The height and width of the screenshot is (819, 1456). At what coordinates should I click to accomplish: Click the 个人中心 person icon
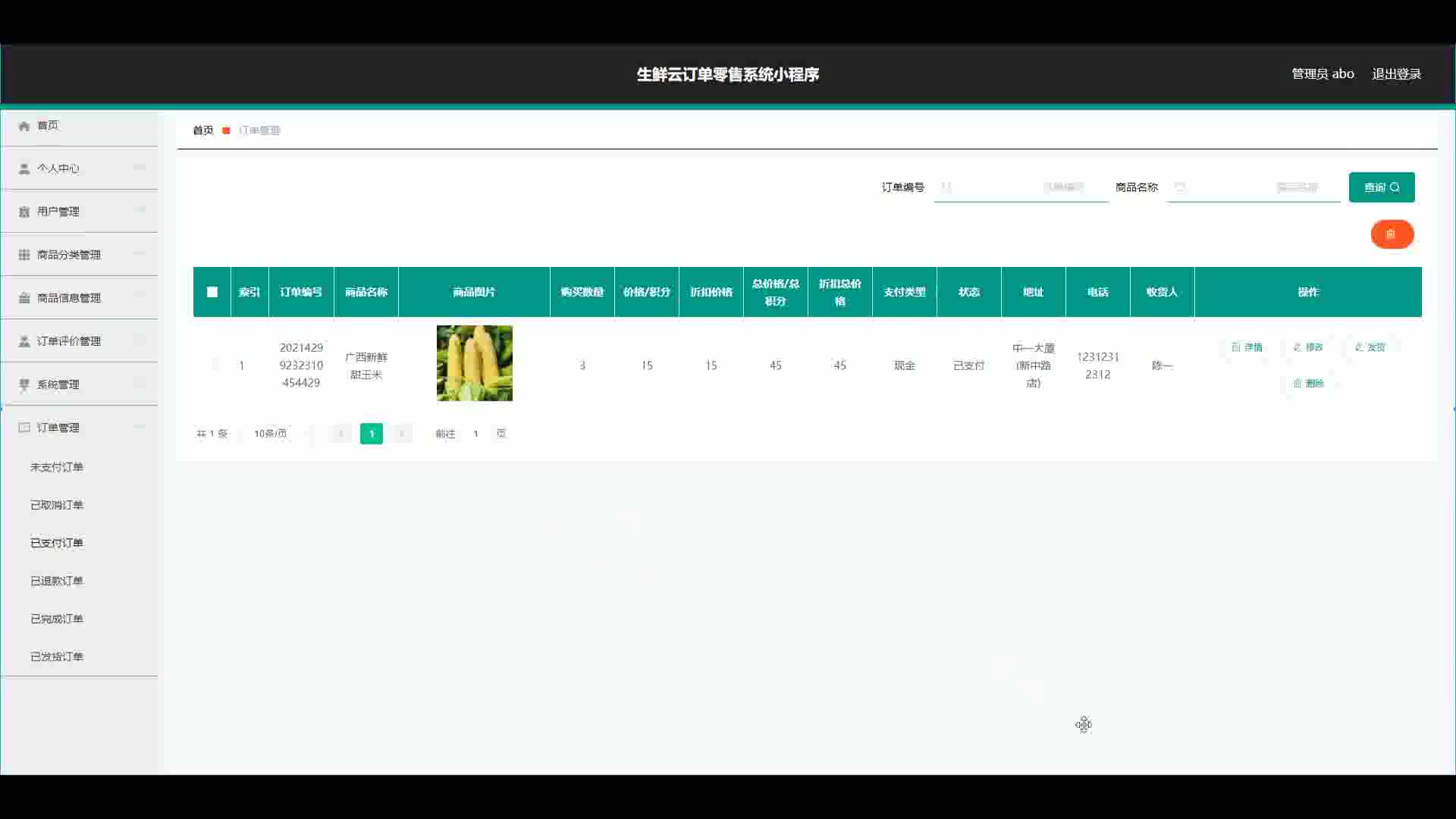[24, 168]
